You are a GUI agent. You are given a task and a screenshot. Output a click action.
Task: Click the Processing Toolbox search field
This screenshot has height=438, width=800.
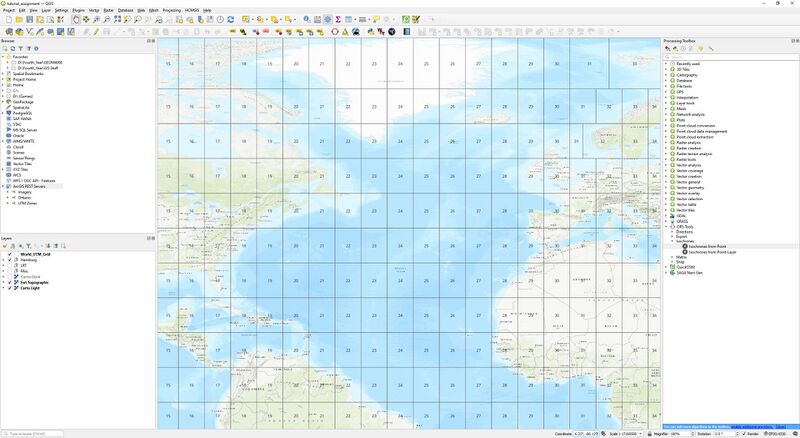[731, 57]
